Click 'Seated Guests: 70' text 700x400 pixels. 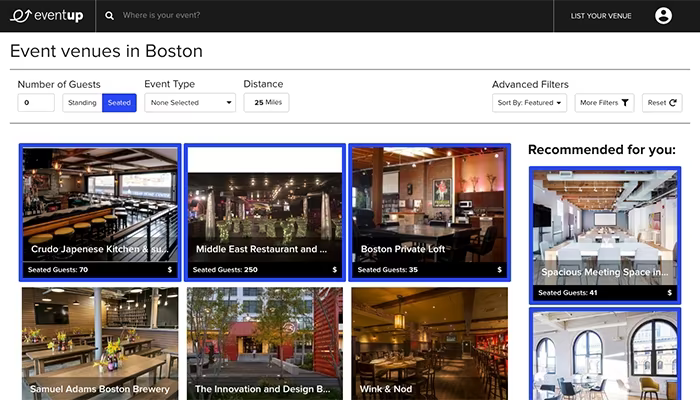tap(58, 270)
